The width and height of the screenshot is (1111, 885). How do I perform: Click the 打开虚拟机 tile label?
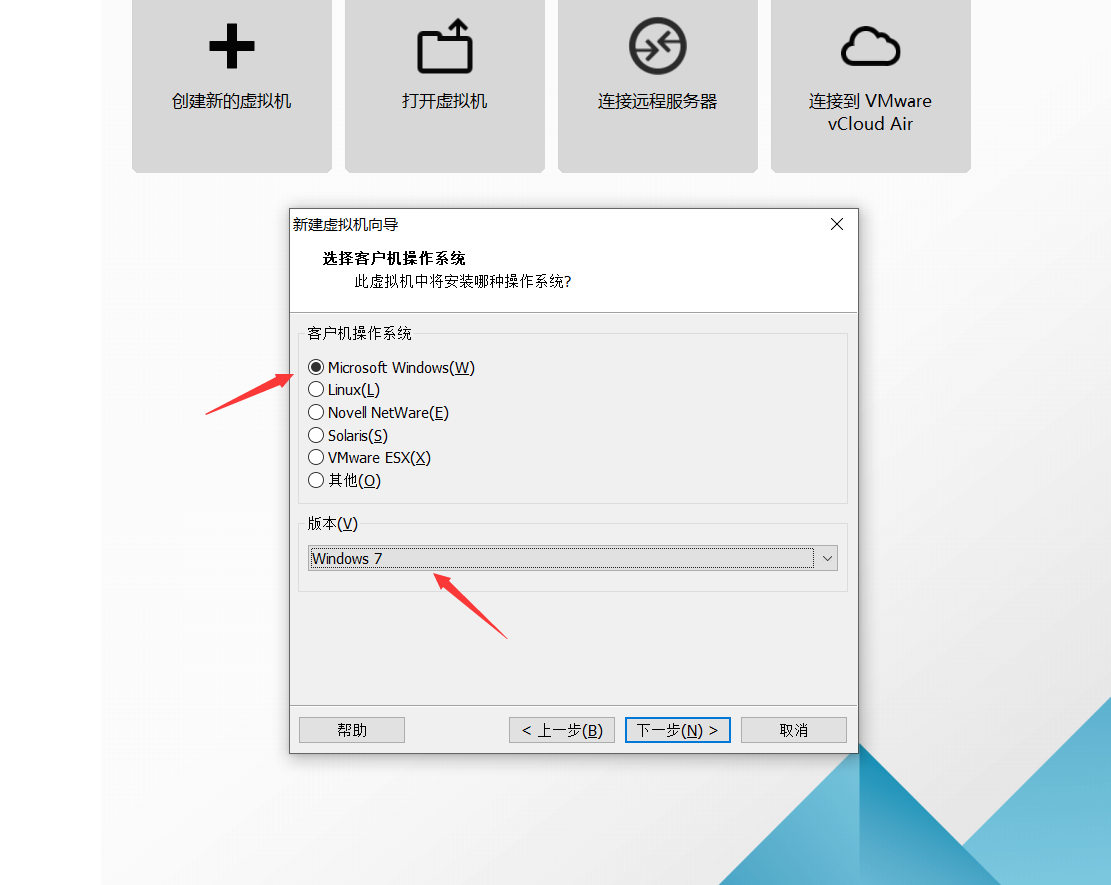coord(445,101)
